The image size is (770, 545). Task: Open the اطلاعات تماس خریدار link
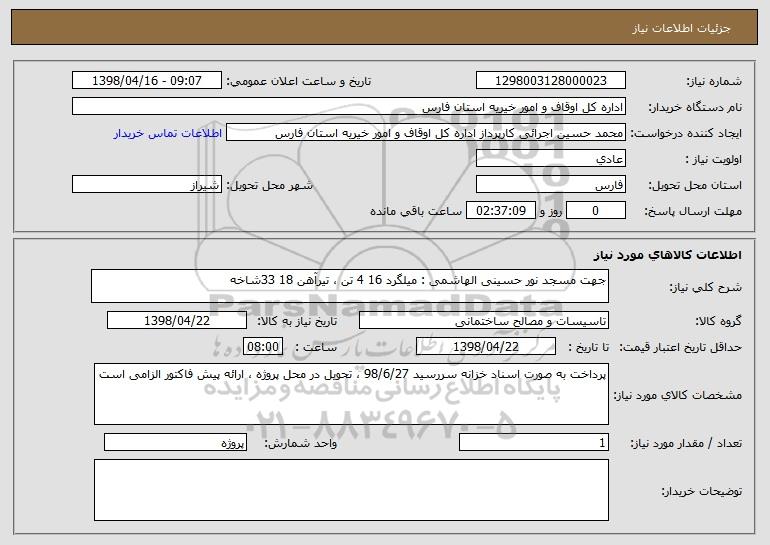pos(168,133)
